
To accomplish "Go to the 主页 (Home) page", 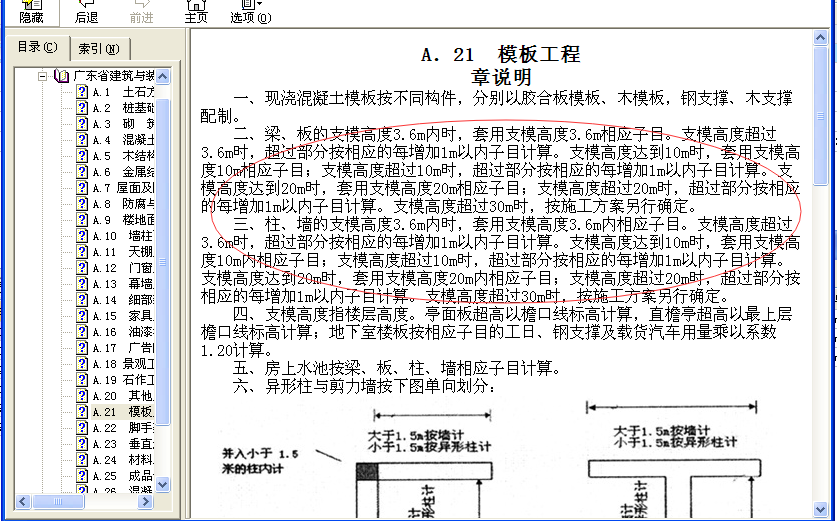I will (196, 12).
